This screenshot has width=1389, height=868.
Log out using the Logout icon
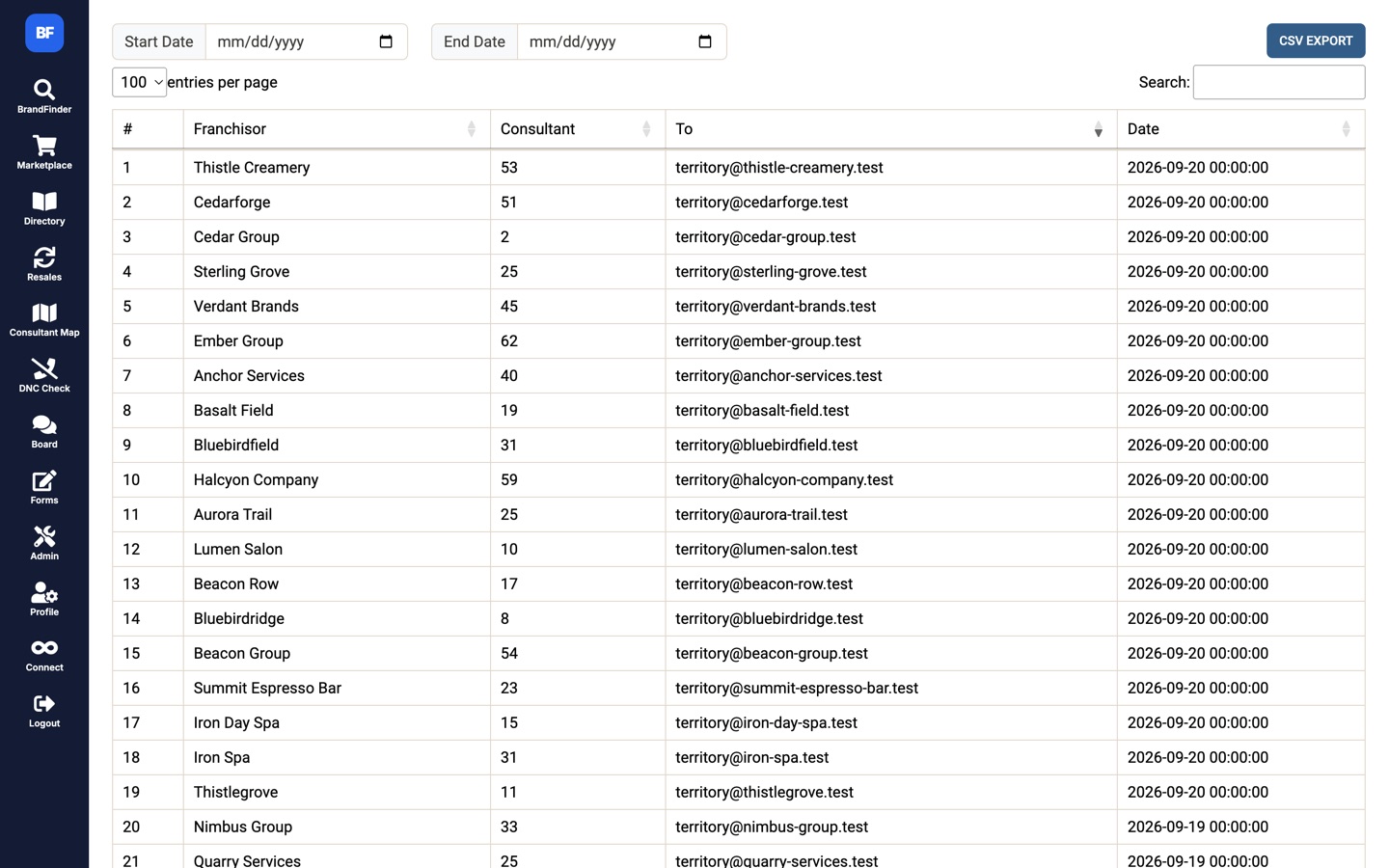click(x=44, y=712)
